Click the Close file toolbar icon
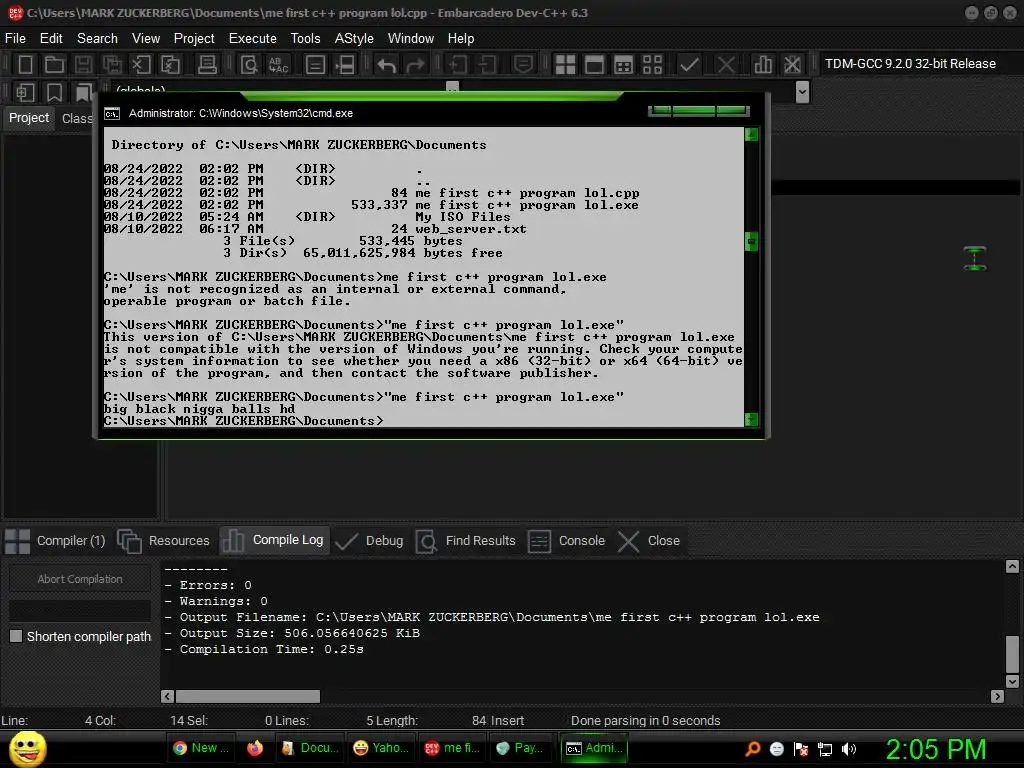1024x768 pixels. (141, 64)
